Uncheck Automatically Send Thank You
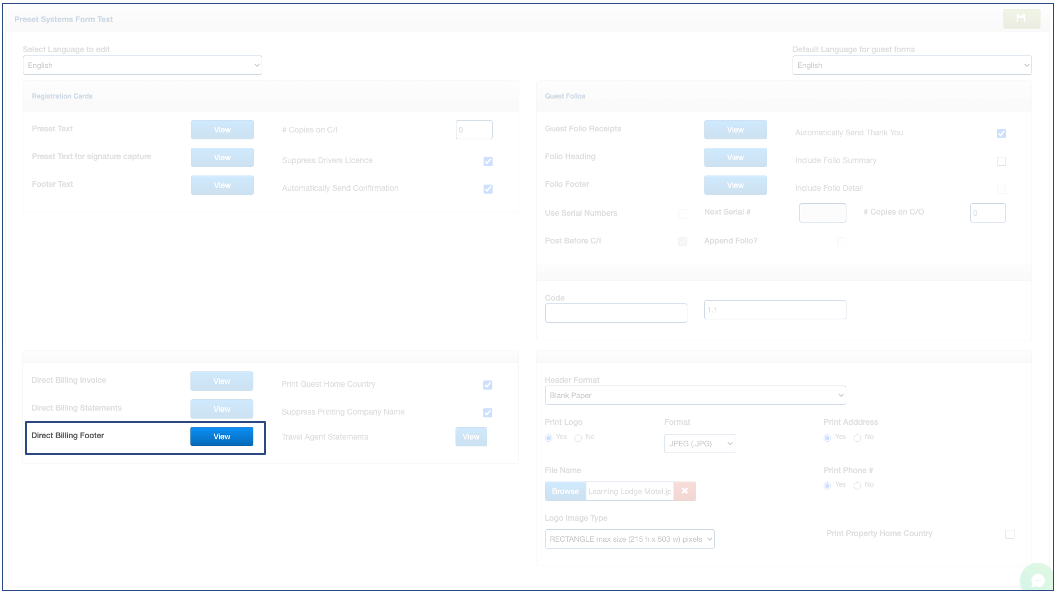 (1001, 133)
